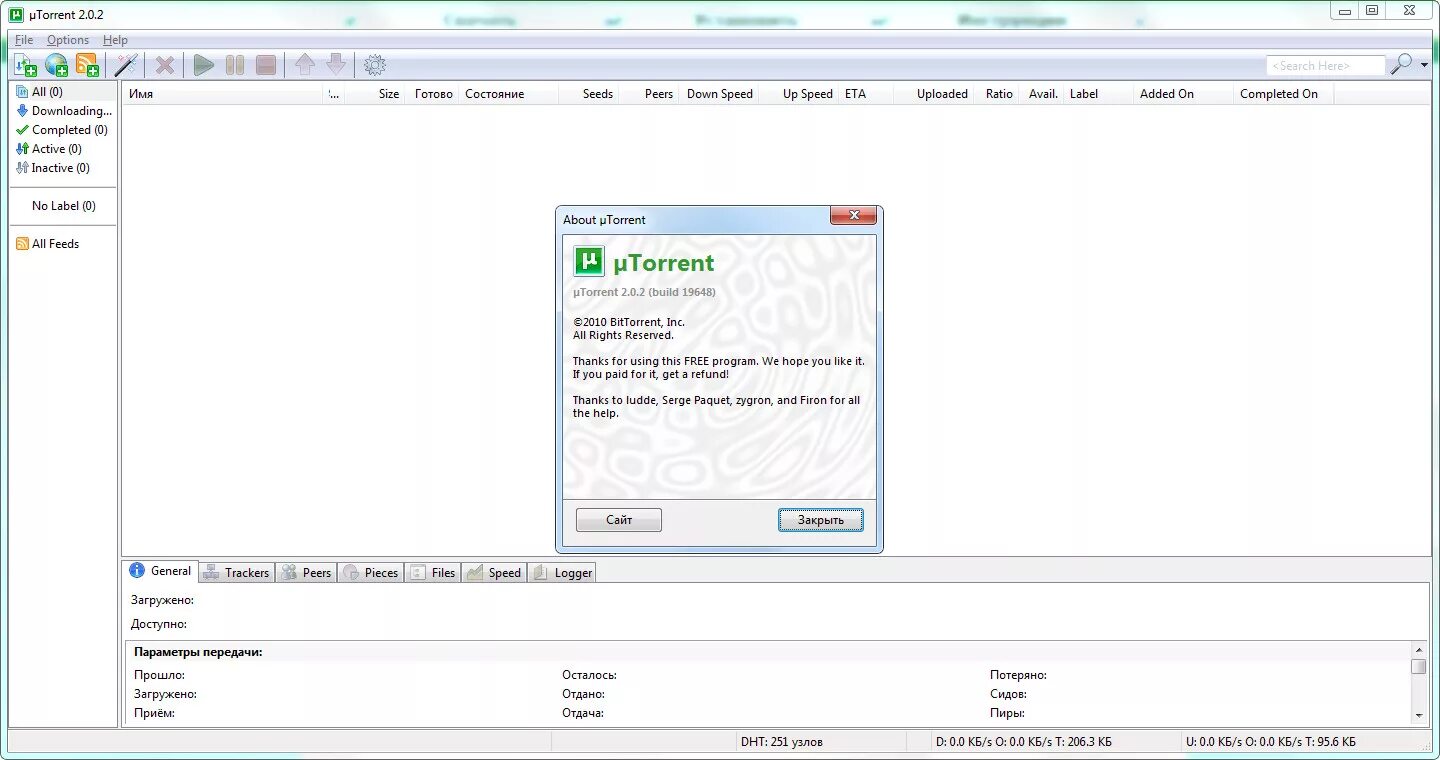The height and width of the screenshot is (760, 1440).
Task: Open the Help menu
Action: click(115, 40)
